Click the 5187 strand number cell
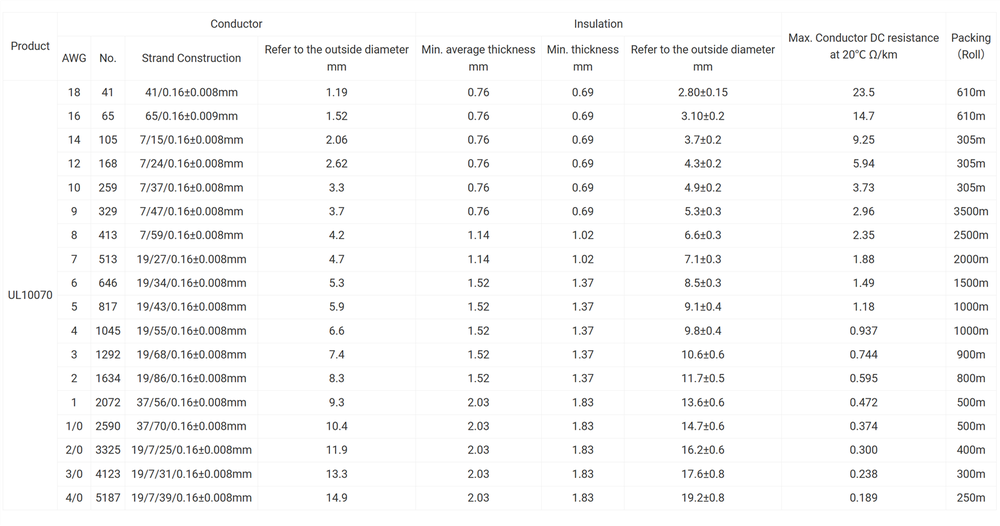The height and width of the screenshot is (526, 1000). (x=108, y=498)
